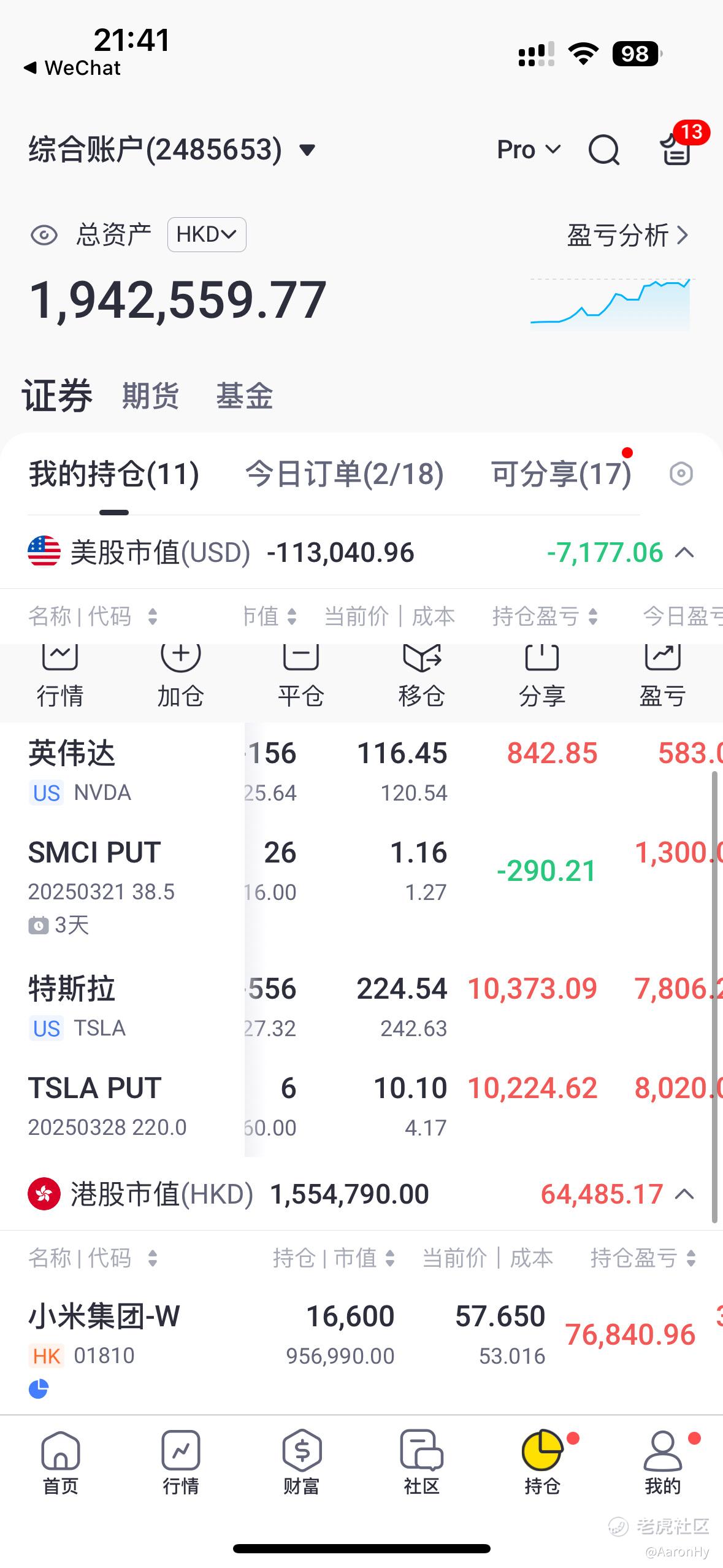Switch to the 期货 futures tab
Image resolution: width=723 pixels, height=1568 pixels.
150,395
